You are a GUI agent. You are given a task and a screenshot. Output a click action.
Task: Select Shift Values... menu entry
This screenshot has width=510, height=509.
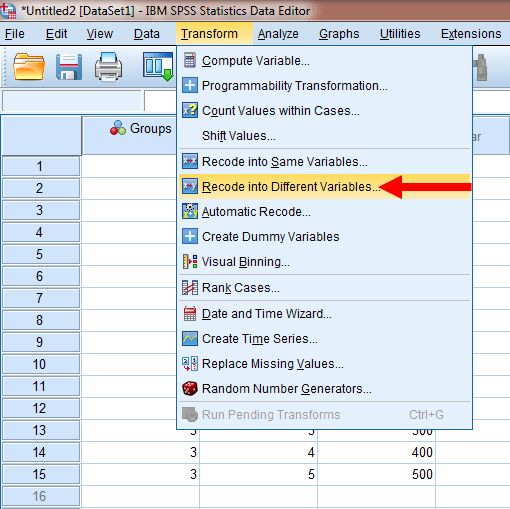324,135
